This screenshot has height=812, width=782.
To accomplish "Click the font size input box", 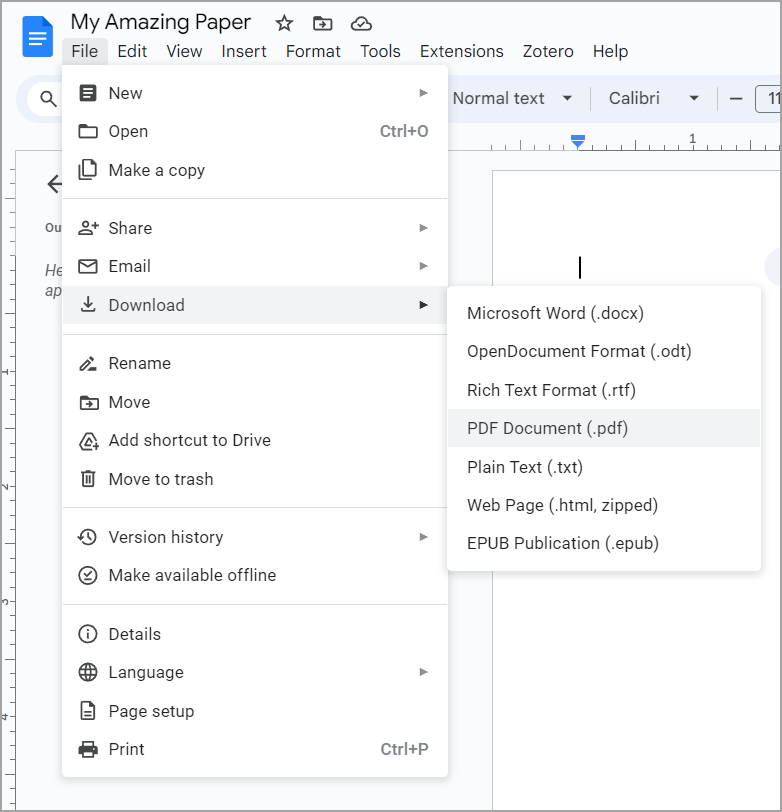I will 767,98.
